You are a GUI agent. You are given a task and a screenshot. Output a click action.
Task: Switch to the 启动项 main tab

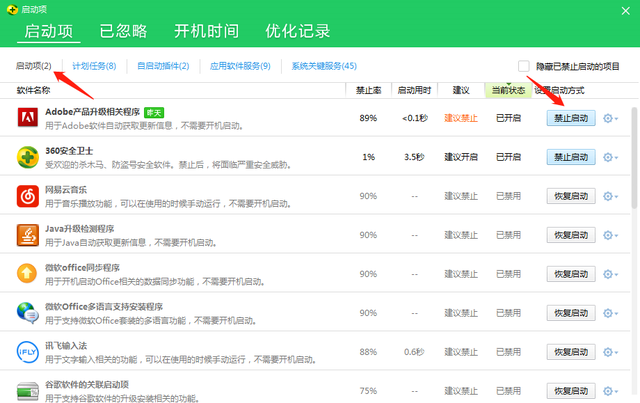click(49, 31)
